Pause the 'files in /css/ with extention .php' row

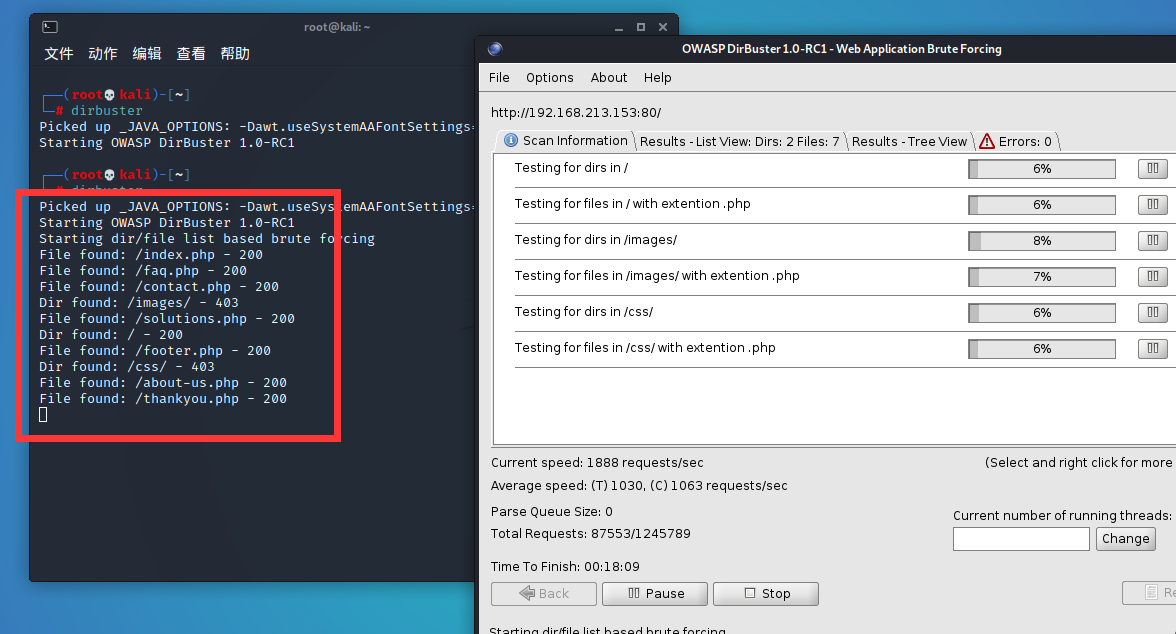1152,349
